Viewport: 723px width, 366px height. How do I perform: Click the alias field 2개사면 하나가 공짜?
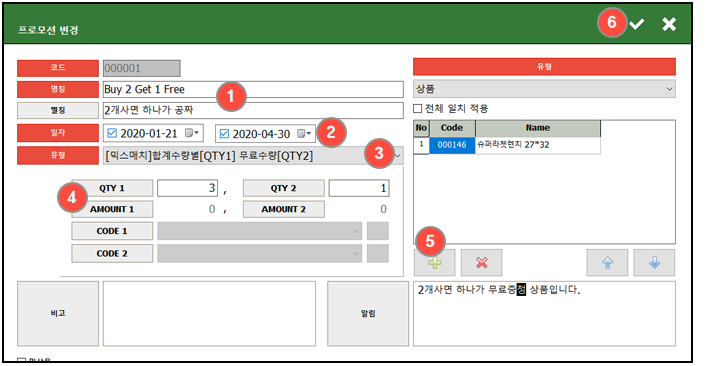pos(253,111)
